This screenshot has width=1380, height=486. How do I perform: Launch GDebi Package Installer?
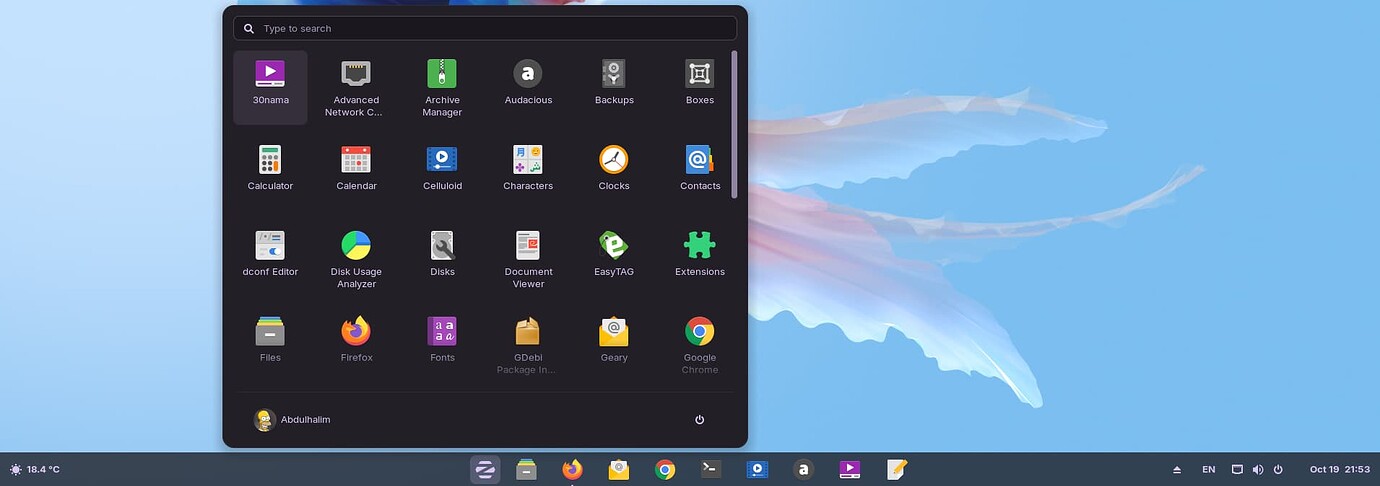(528, 345)
